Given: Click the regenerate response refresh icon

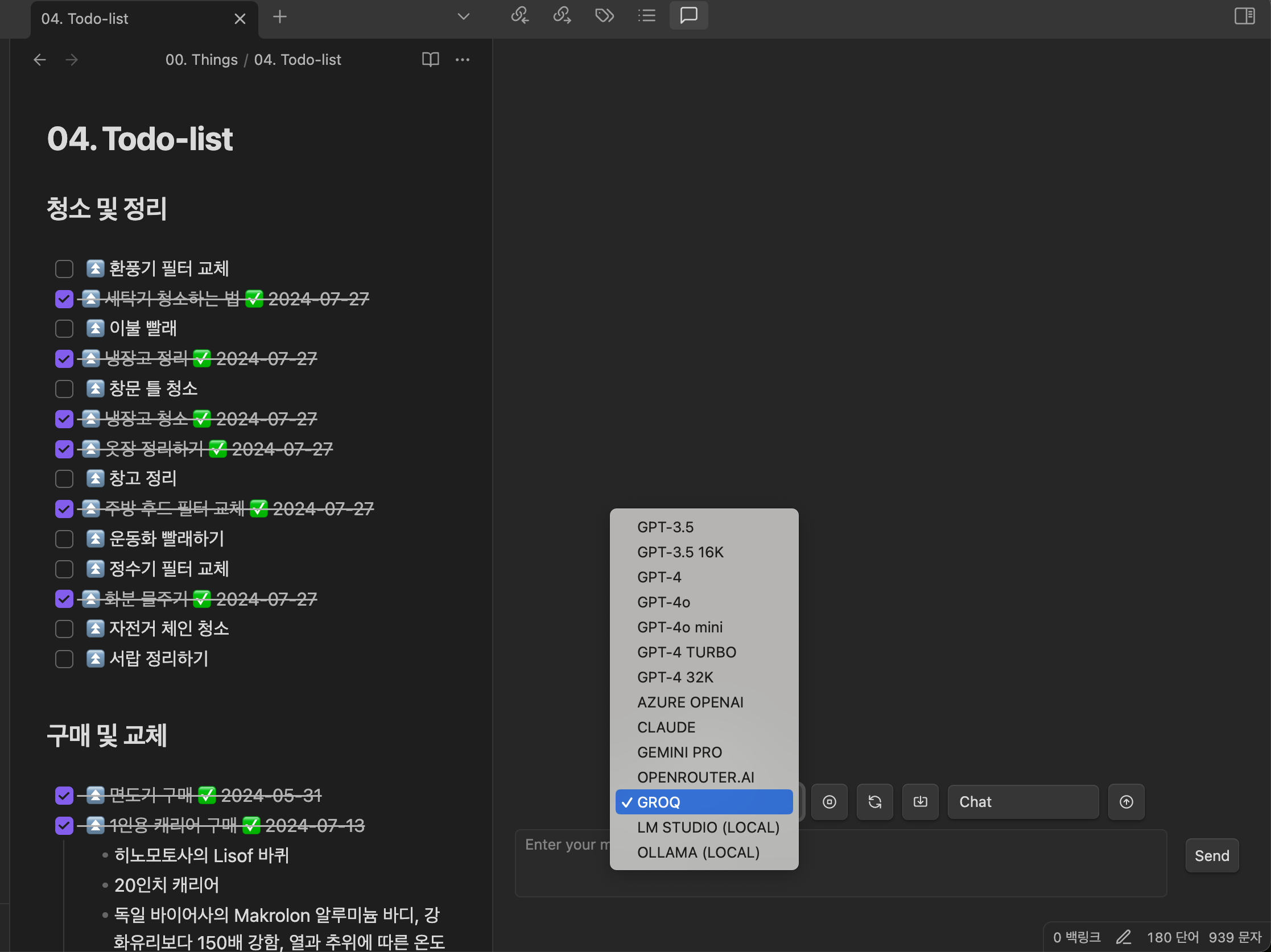Looking at the screenshot, I should [x=874, y=801].
